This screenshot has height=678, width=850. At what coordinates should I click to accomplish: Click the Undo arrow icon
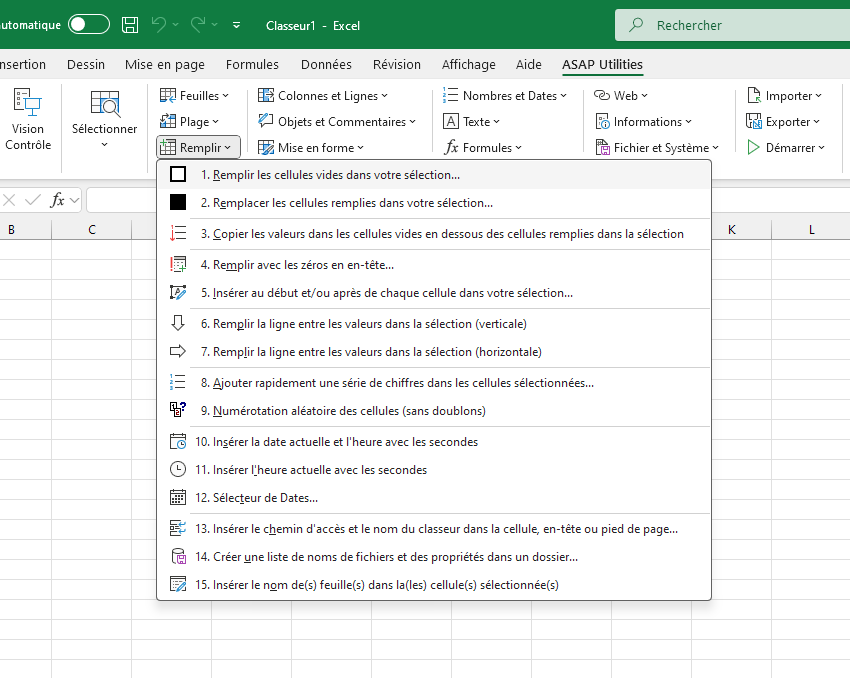coord(159,24)
